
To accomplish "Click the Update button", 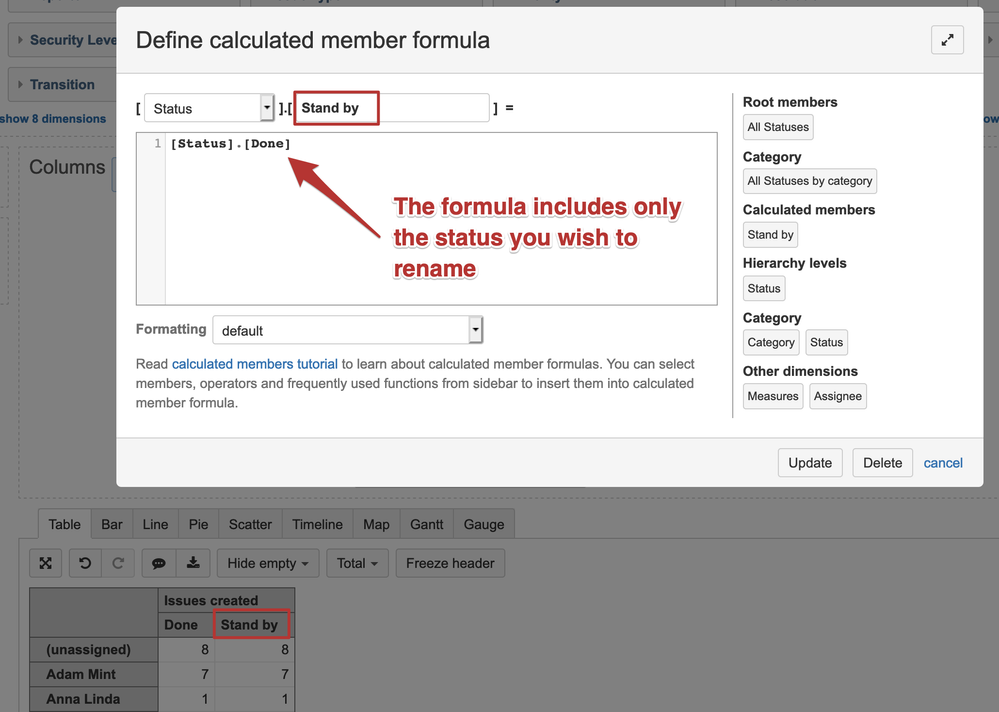I will pos(810,463).
